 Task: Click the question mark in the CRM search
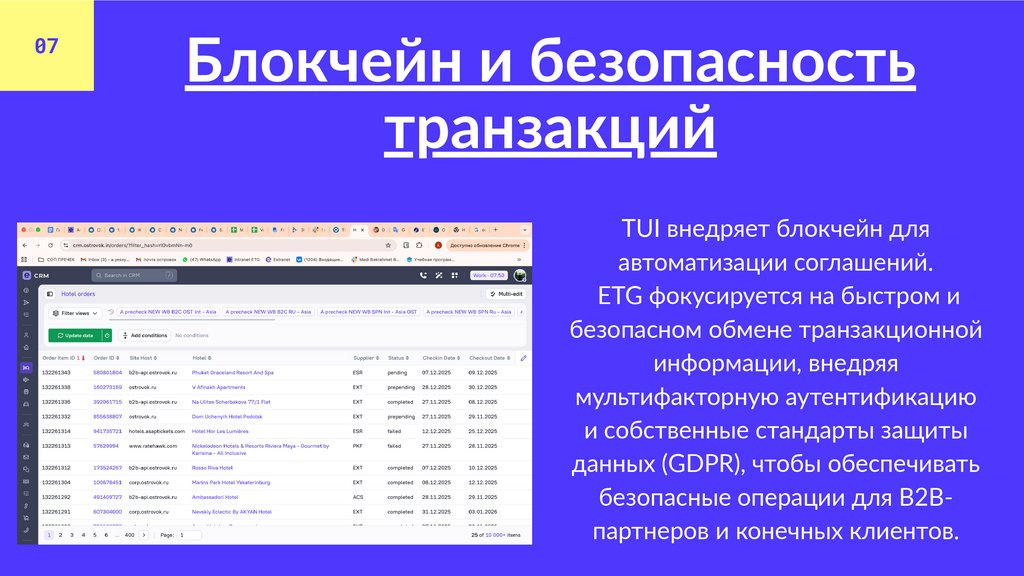[x=169, y=276]
